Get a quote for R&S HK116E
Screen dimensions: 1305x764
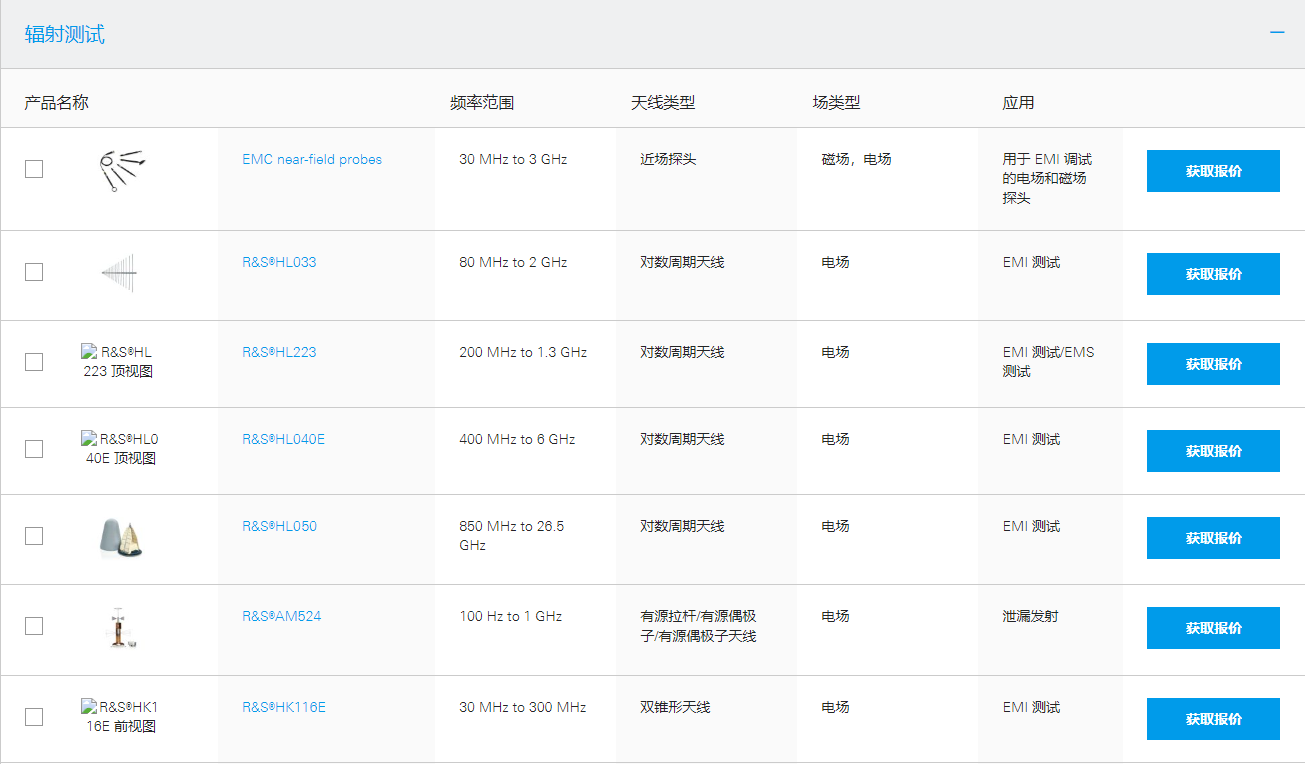(1212, 719)
